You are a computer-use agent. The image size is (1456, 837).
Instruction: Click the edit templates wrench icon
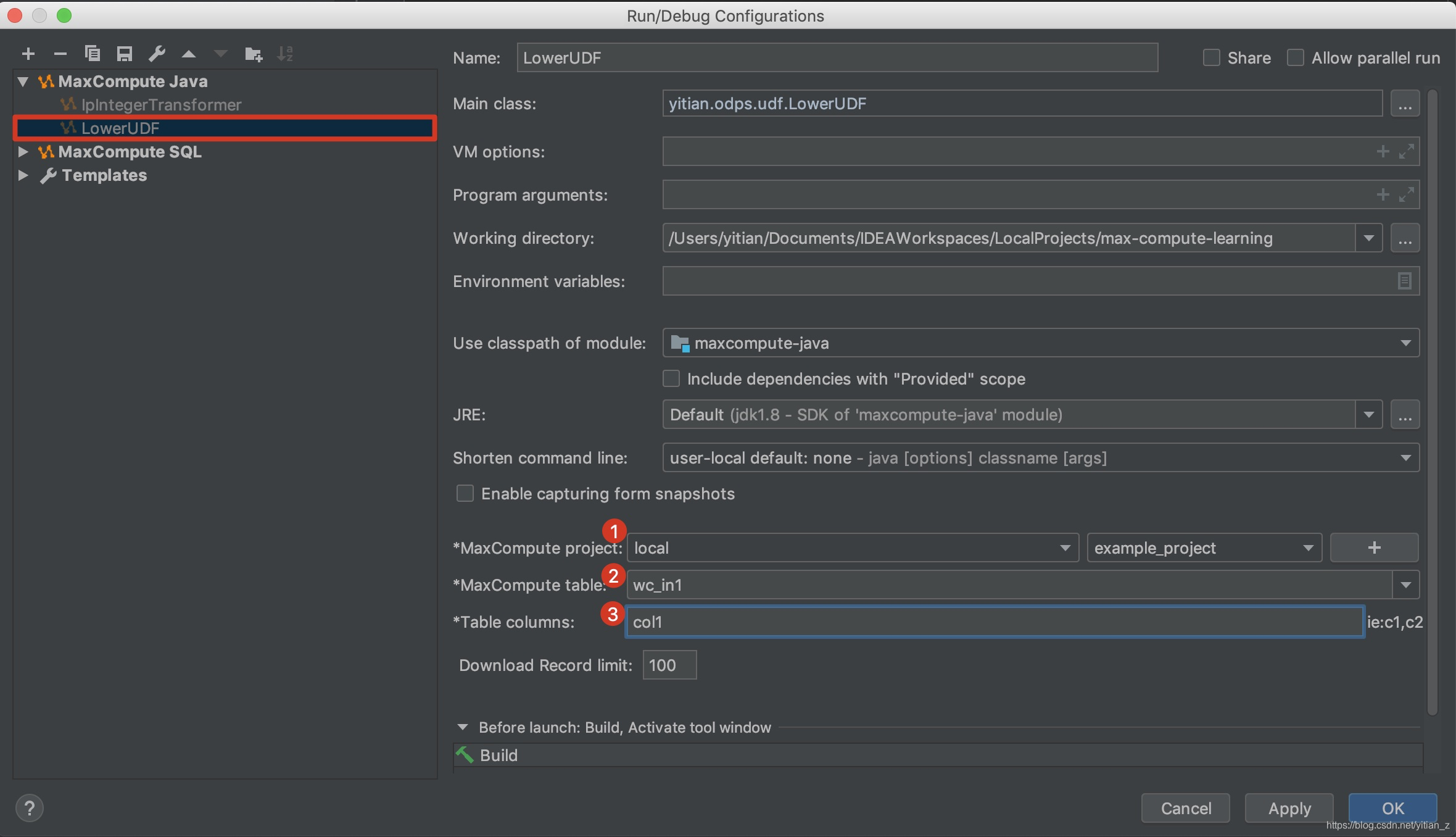coord(157,54)
